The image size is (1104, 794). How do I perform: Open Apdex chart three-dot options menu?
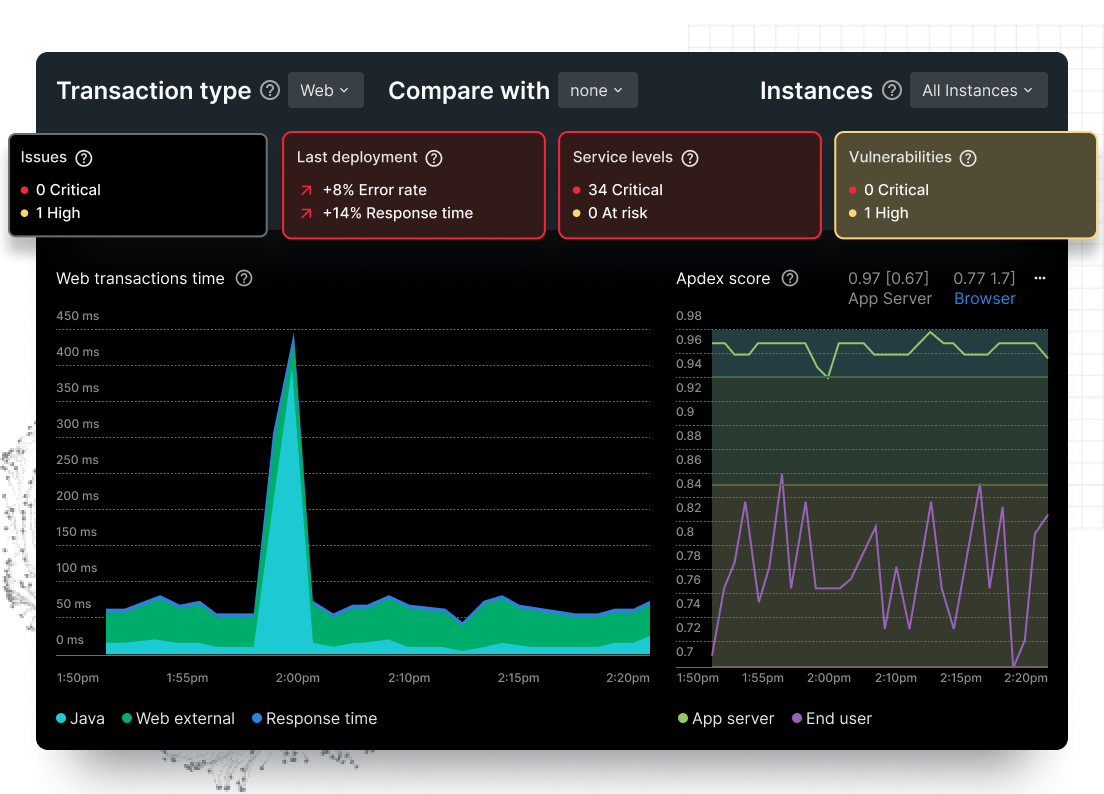1039,278
